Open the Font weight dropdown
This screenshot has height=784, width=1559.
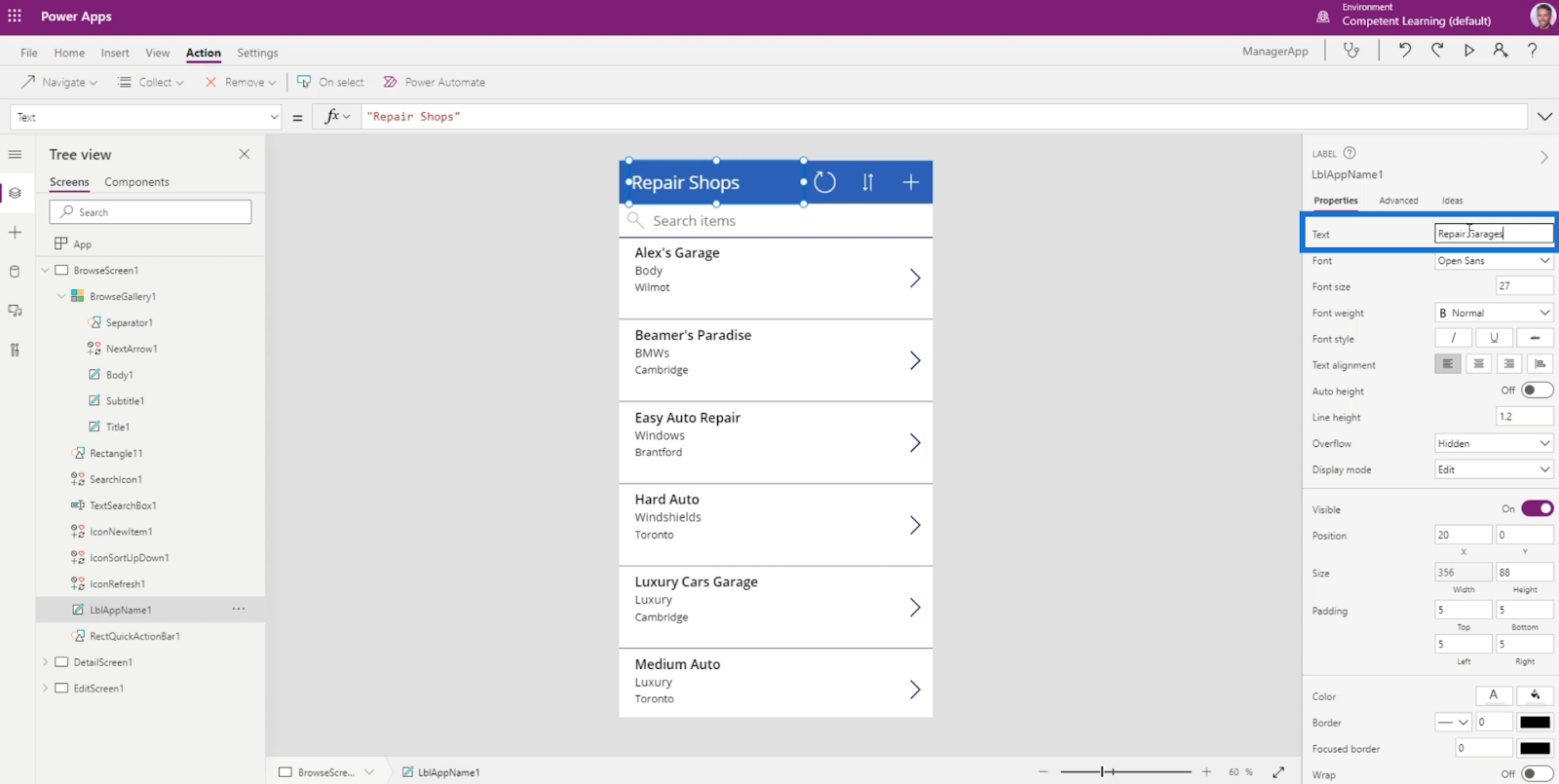[1494, 313]
